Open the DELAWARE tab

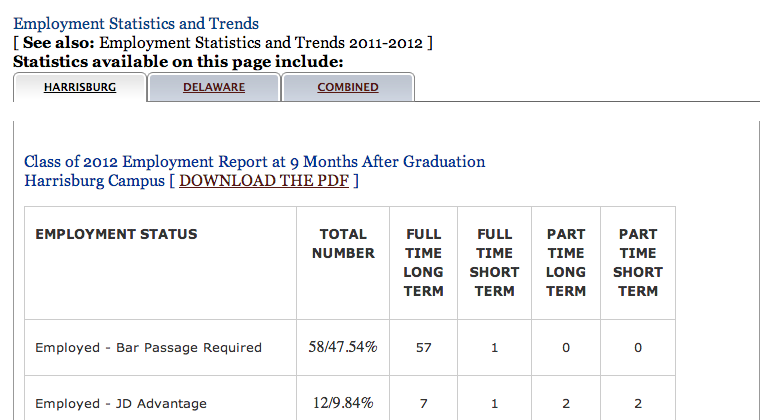(214, 87)
